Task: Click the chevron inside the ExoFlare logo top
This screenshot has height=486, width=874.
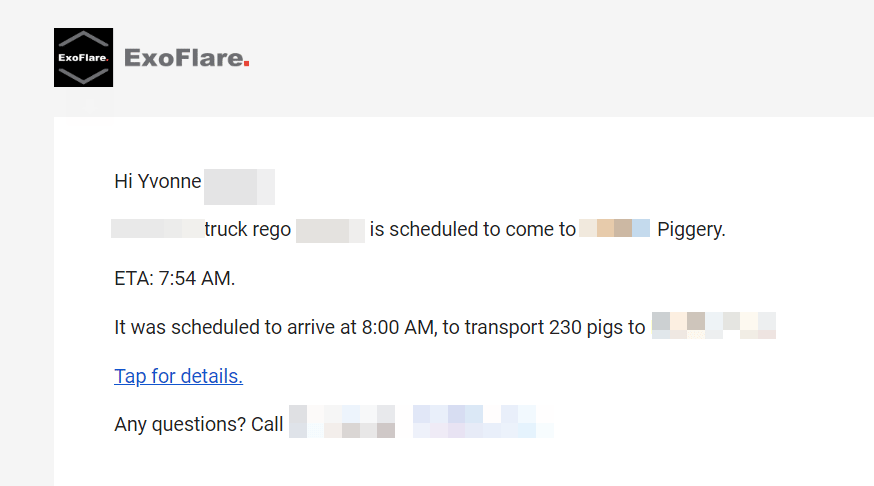Action: [x=83, y=39]
